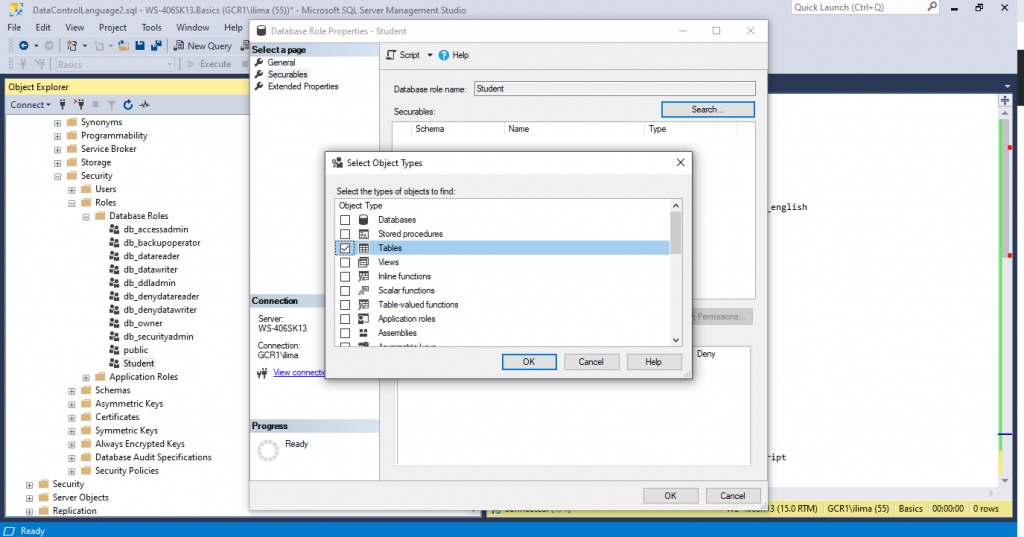Open the Window menu
The height and width of the screenshot is (537, 1024).
193,27
